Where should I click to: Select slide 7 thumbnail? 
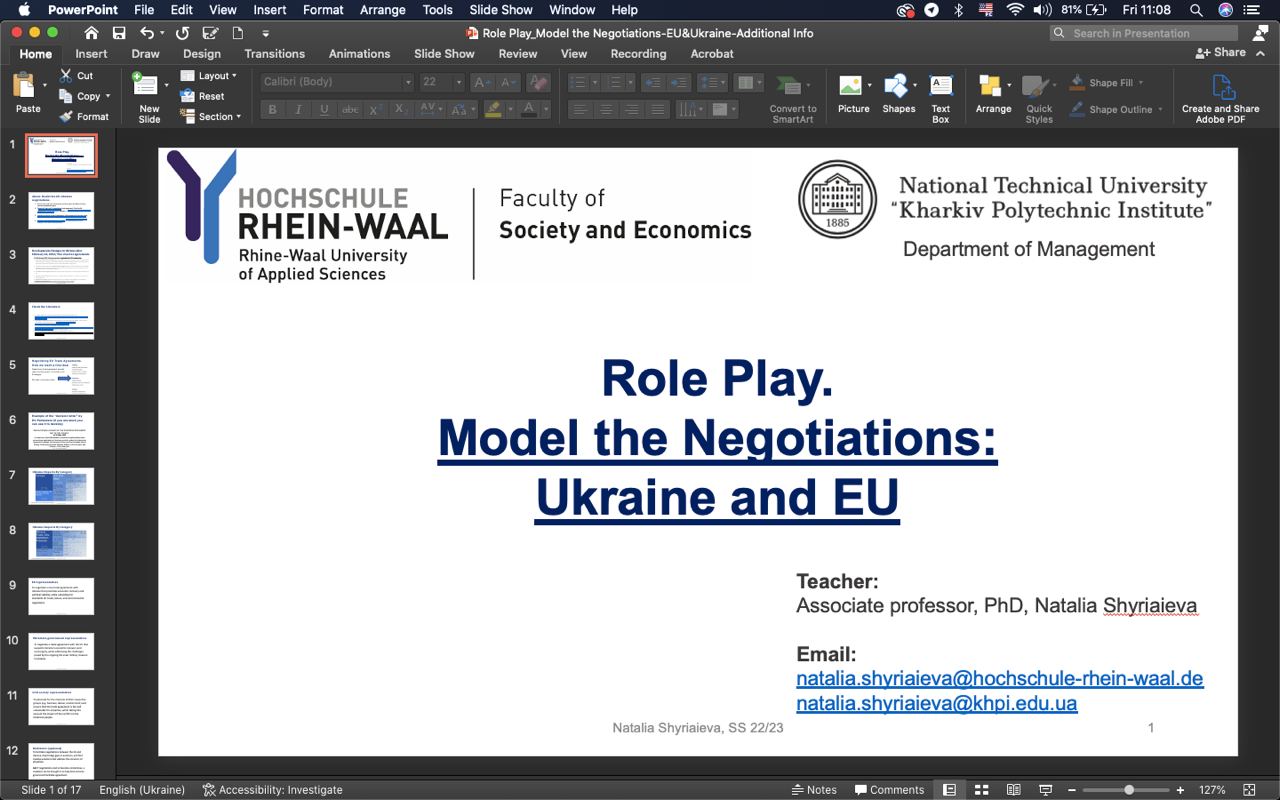coord(61,486)
